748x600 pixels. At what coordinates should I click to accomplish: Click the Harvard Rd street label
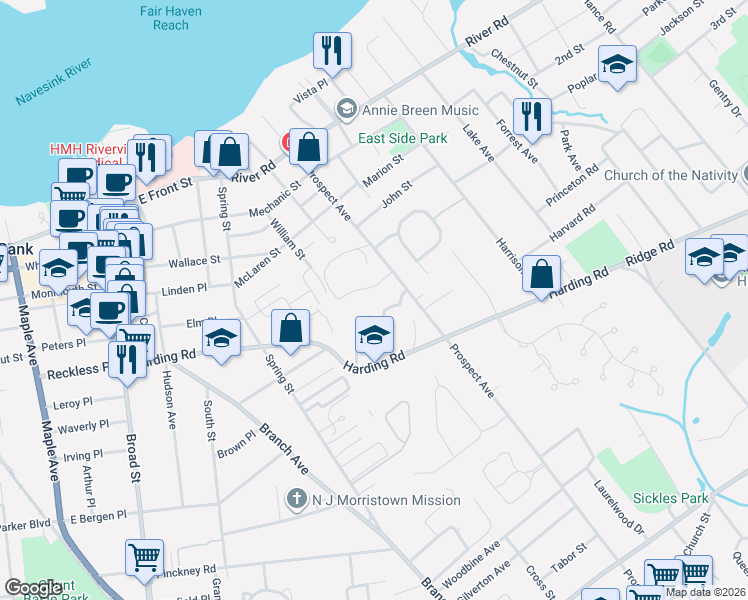point(572,223)
